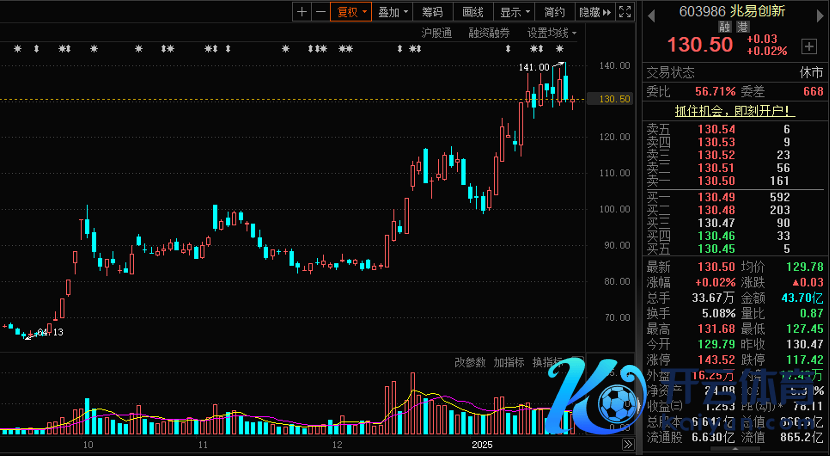Toggle the 筹码 chip distribution panel
The image size is (830, 456).
(432, 12)
